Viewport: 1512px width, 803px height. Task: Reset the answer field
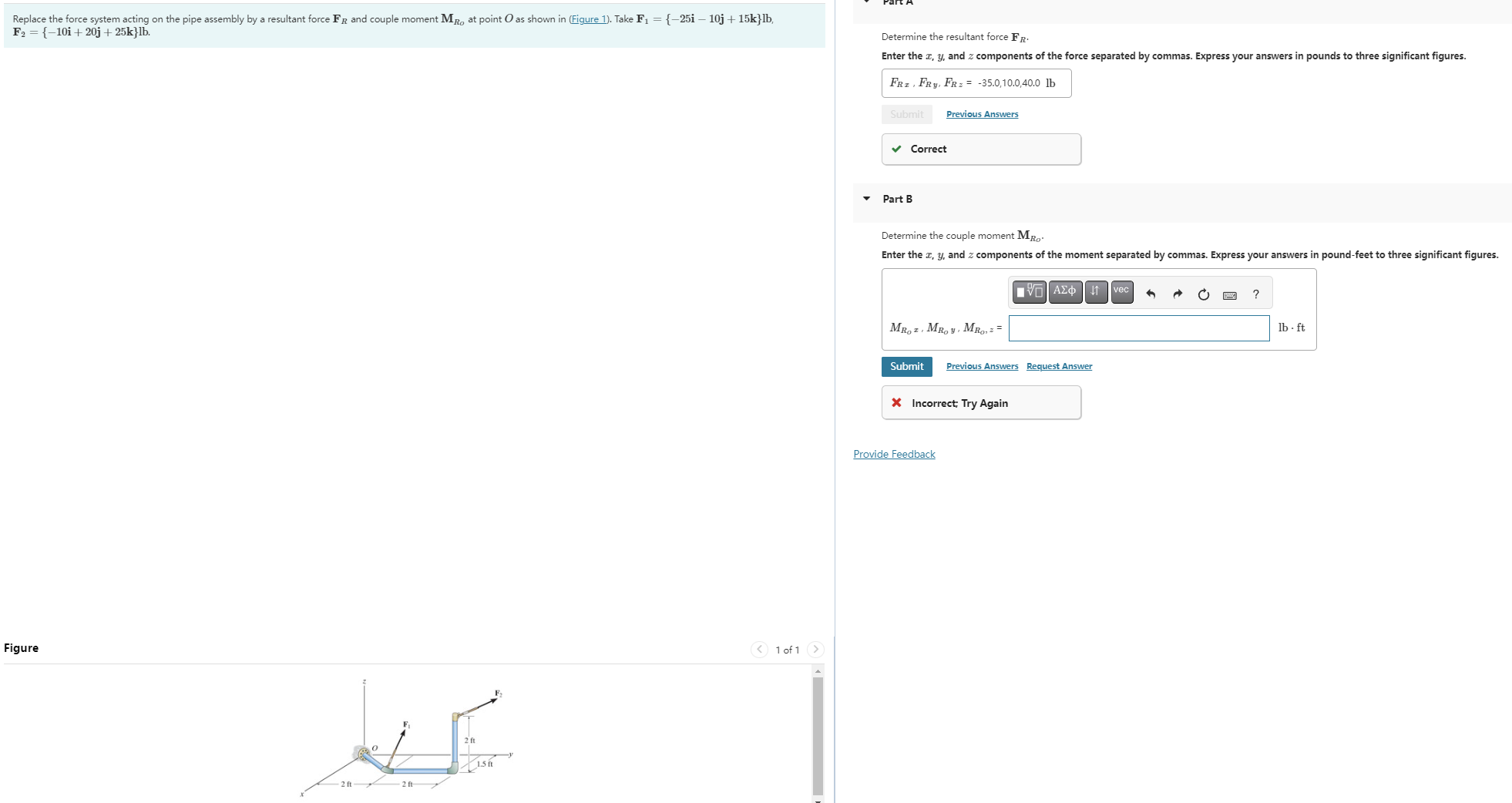click(x=1204, y=294)
